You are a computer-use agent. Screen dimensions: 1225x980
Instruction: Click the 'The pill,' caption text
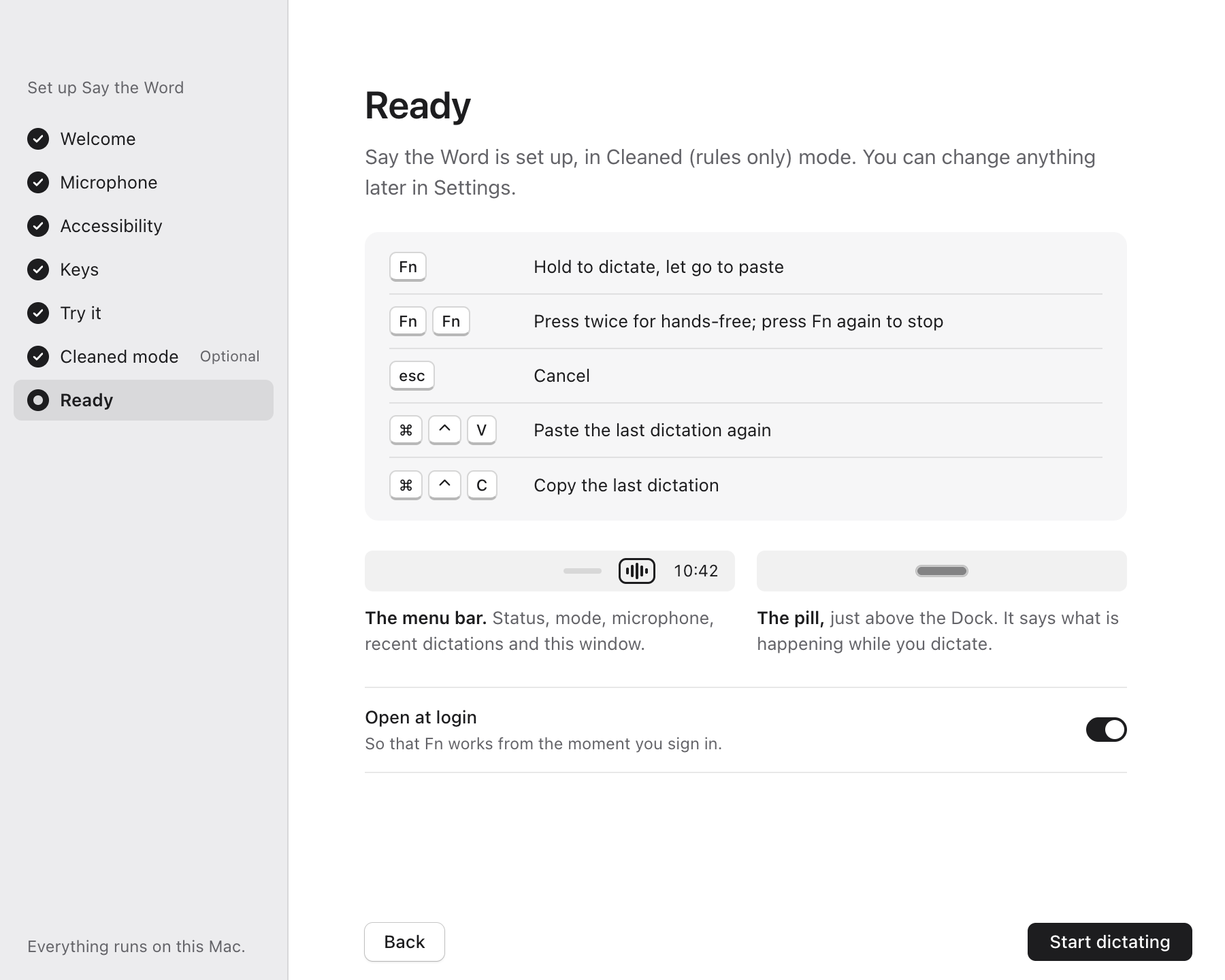pos(790,618)
